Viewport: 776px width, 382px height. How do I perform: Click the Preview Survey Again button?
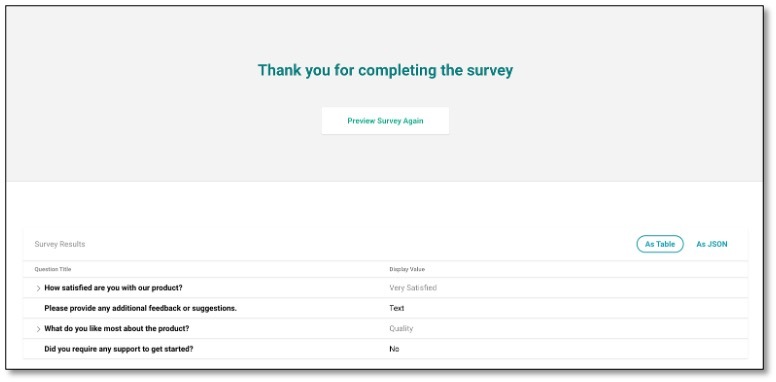[x=385, y=121]
